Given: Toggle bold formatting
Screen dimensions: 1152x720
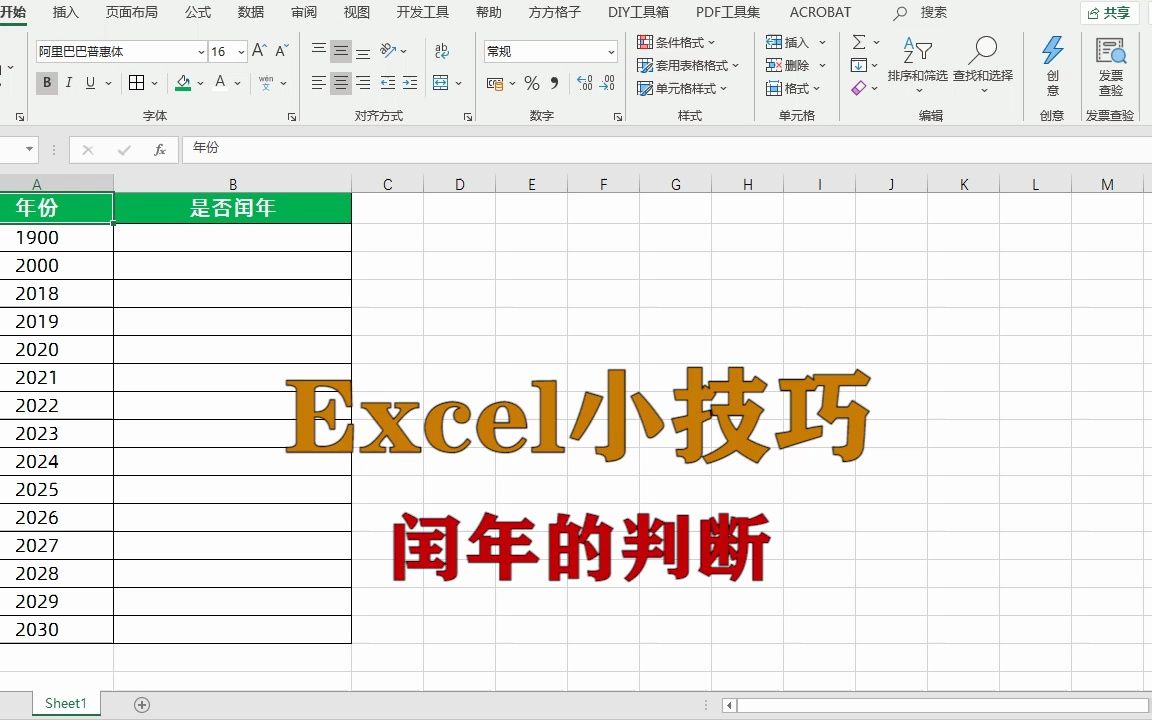Looking at the screenshot, I should click(x=46, y=83).
